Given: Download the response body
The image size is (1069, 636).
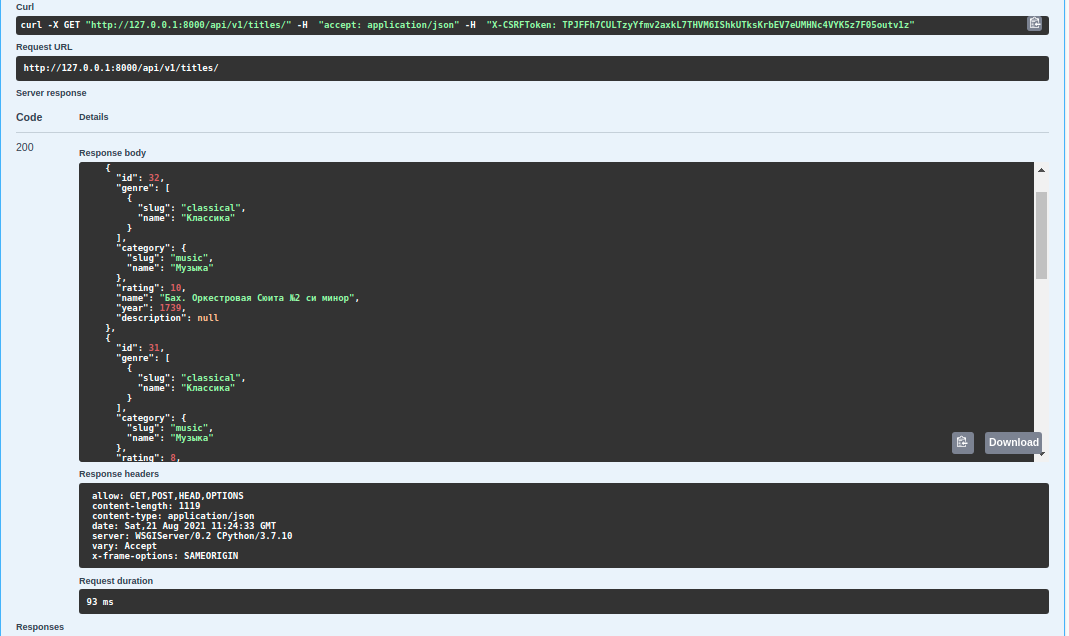Looking at the screenshot, I should coord(1013,442).
